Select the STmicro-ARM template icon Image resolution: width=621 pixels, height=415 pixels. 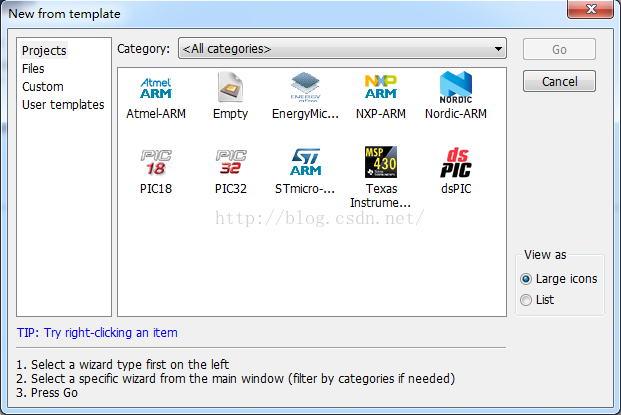pos(305,162)
